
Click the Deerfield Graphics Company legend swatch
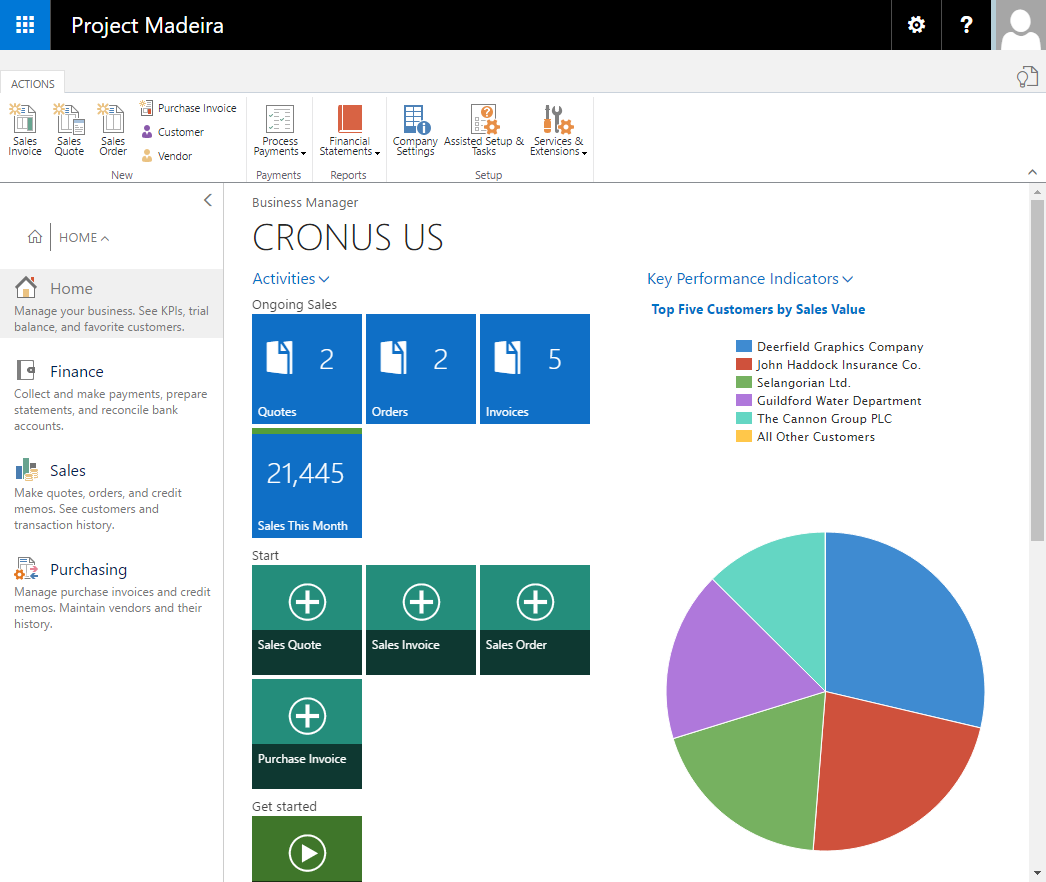click(743, 347)
